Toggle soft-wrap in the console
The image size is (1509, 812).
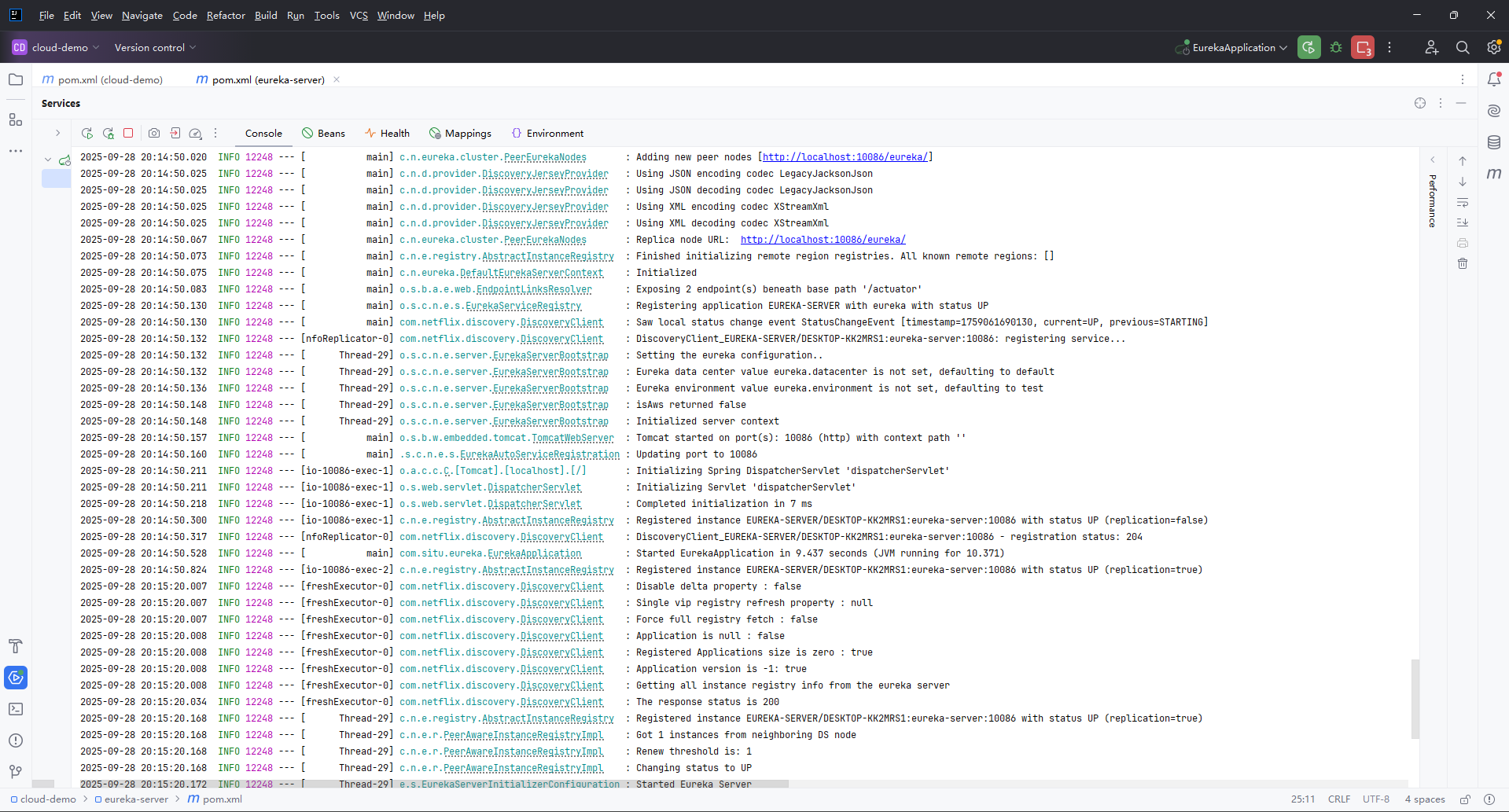coord(1463,202)
